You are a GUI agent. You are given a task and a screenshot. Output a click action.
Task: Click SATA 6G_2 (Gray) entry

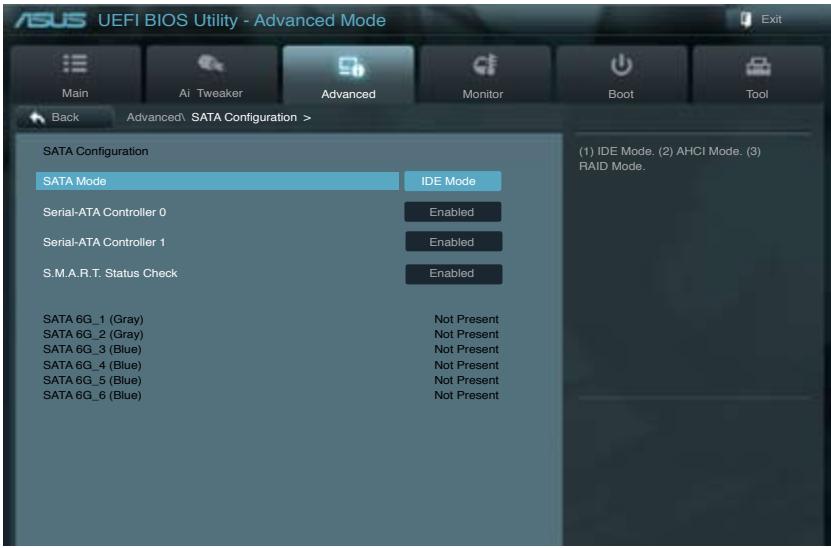(93, 334)
